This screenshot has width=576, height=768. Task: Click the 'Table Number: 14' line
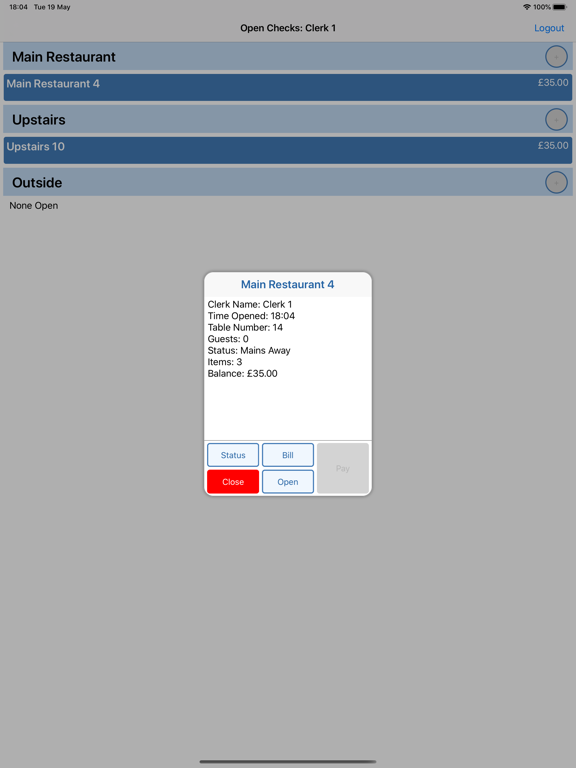point(245,327)
